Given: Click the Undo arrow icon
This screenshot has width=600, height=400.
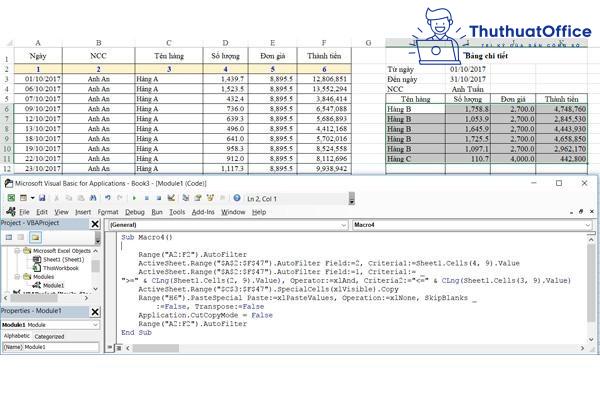Looking at the screenshot, I should click(x=108, y=198).
